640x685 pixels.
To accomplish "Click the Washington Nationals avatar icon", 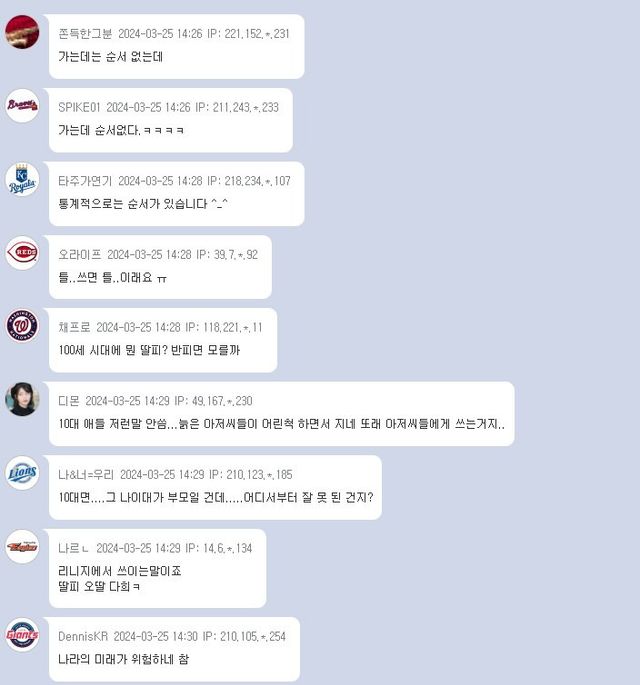I will (22, 326).
